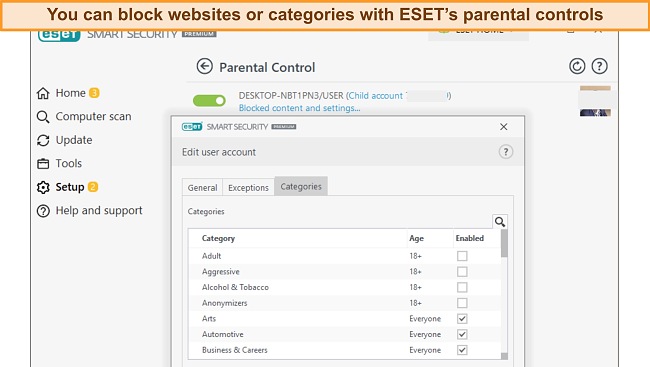Select the Alcohol & Tobacco row
The width and height of the screenshot is (650, 367).
(344, 287)
